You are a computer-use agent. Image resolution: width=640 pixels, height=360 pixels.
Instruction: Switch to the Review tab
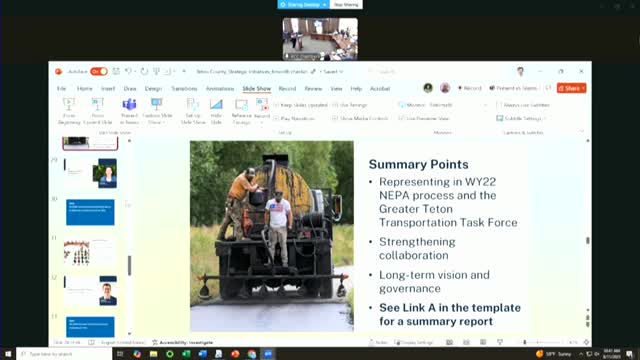313,89
